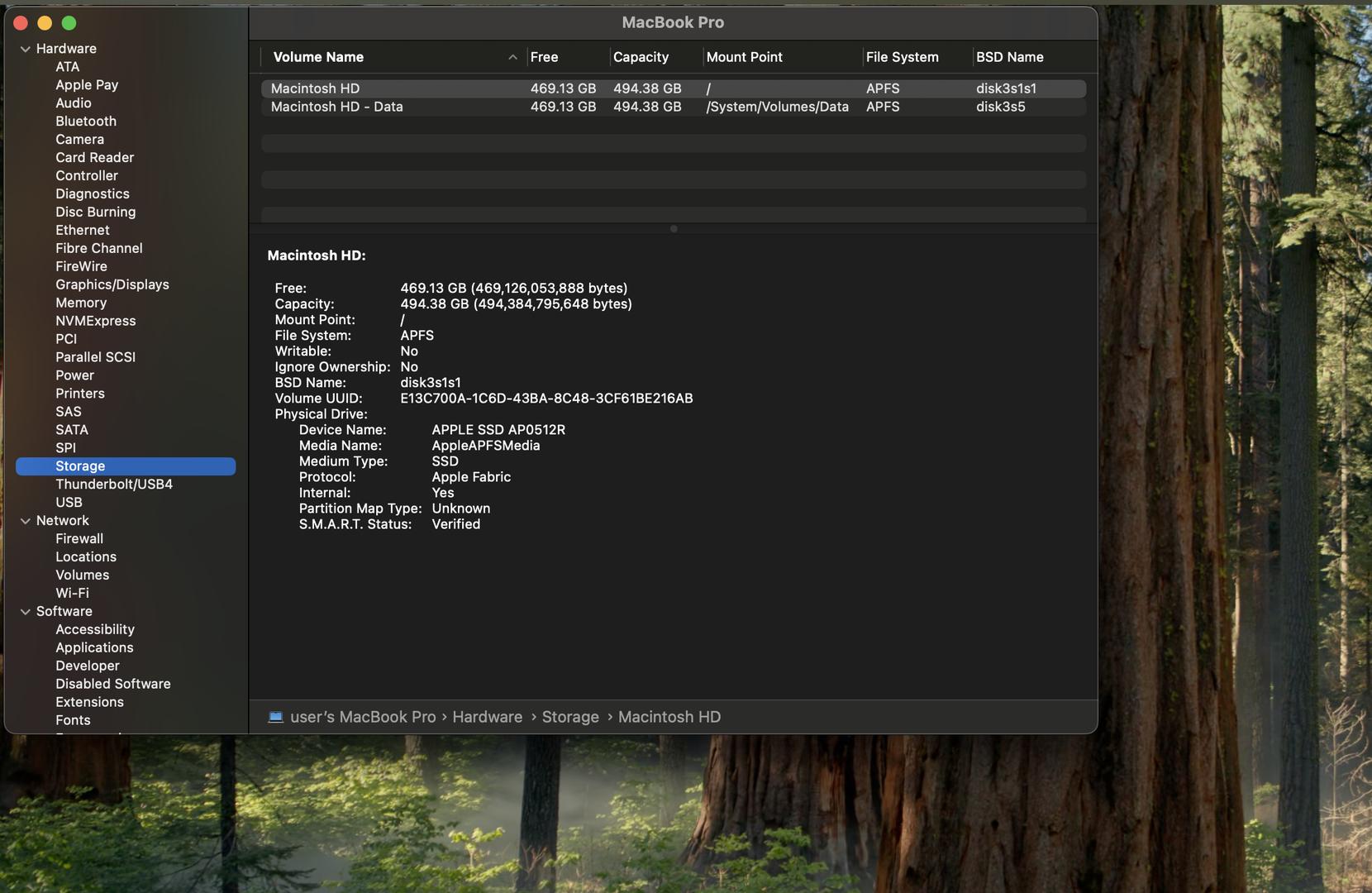The height and width of the screenshot is (893, 1372).
Task: Click the green zoom window button
Action: (69, 23)
